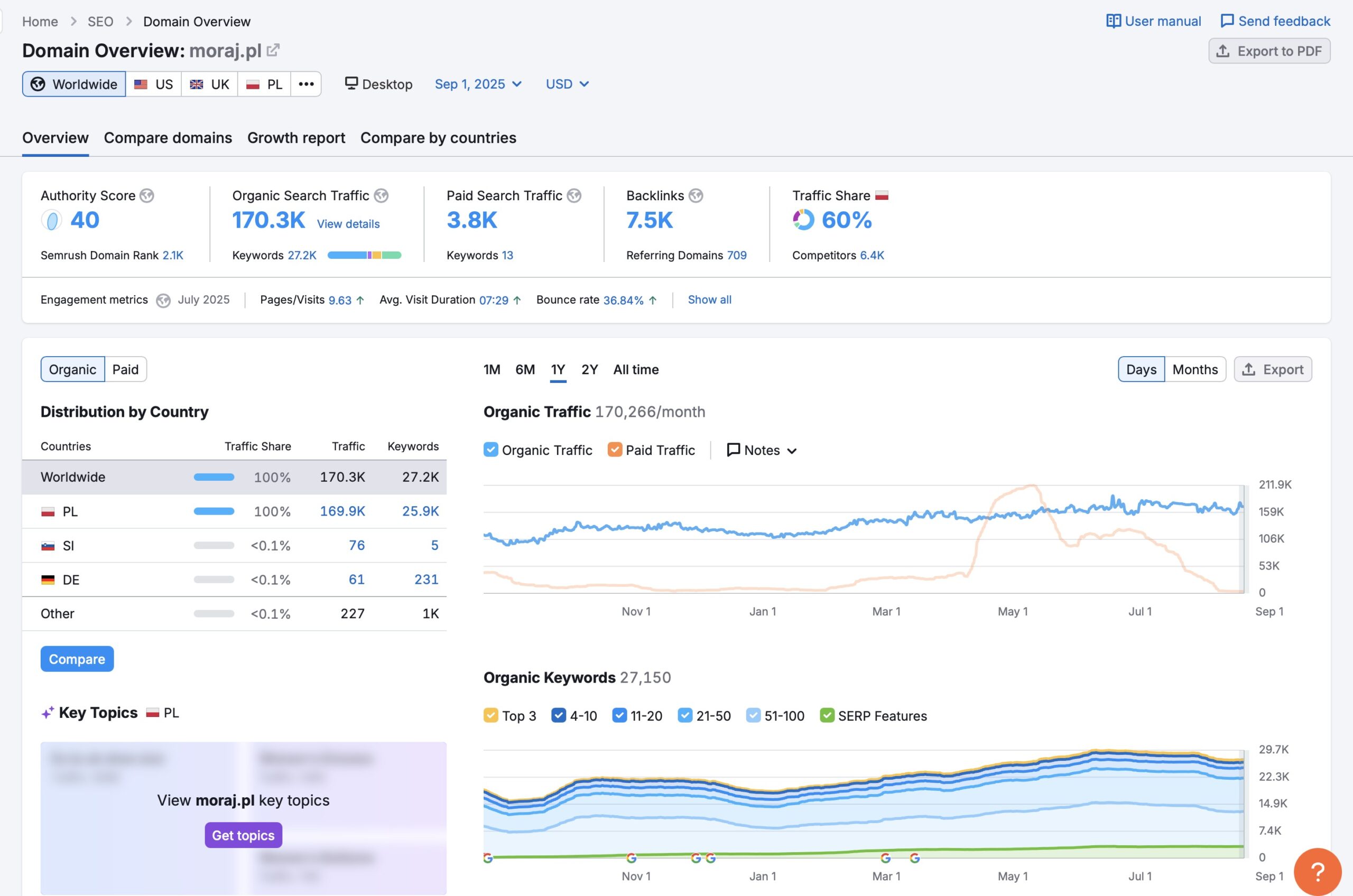Click Export to PDF button
Screen dimensions: 1353x896
1269,51
